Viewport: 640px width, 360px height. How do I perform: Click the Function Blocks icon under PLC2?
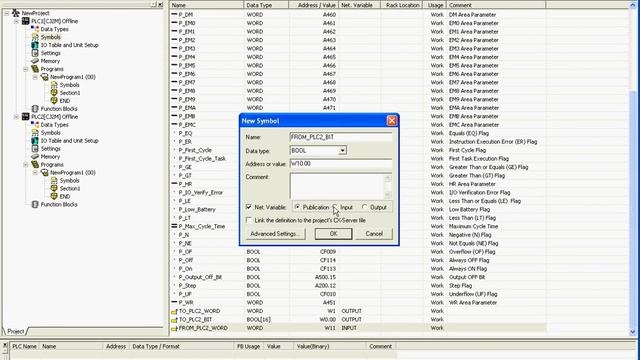click(35, 204)
